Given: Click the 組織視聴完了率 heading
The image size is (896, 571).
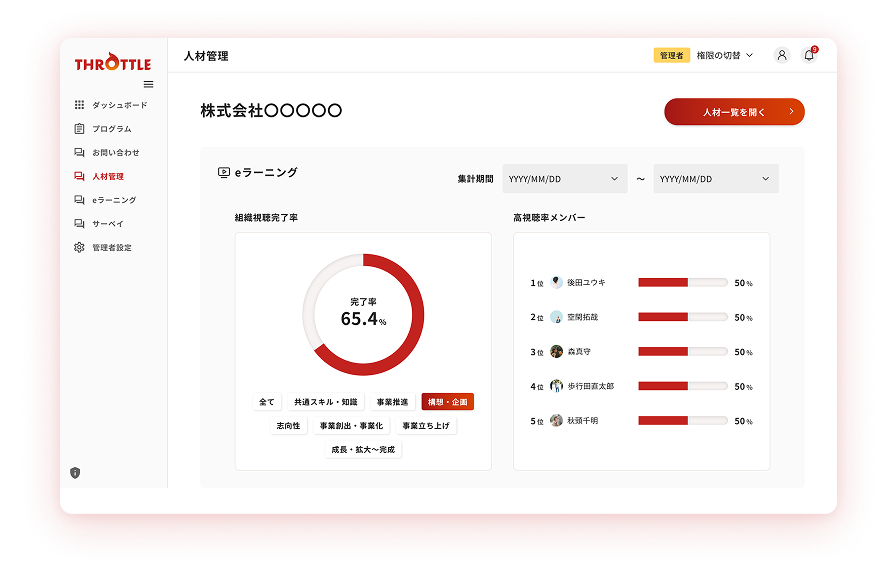Looking at the screenshot, I should (266, 218).
